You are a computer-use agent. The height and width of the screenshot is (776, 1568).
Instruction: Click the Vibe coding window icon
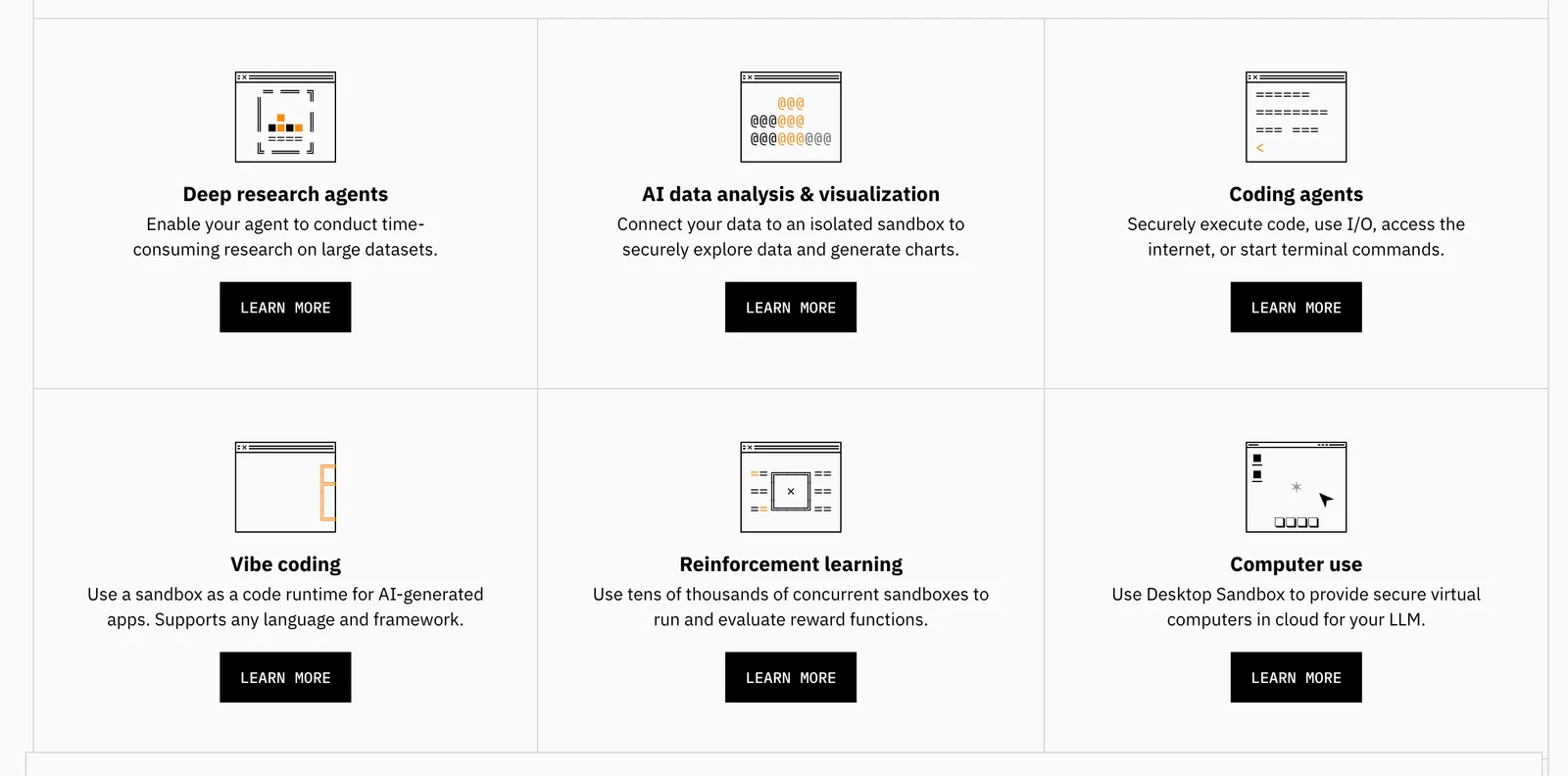point(285,487)
